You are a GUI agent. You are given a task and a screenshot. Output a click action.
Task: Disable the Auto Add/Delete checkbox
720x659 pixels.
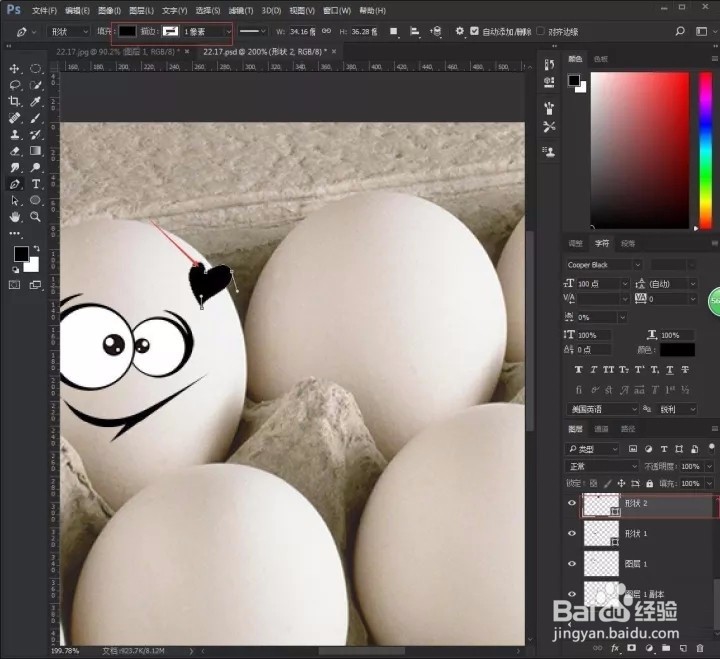tap(474, 31)
